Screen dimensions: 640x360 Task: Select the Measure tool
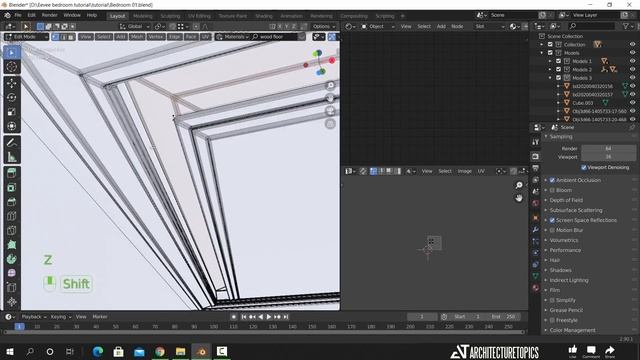point(11,157)
